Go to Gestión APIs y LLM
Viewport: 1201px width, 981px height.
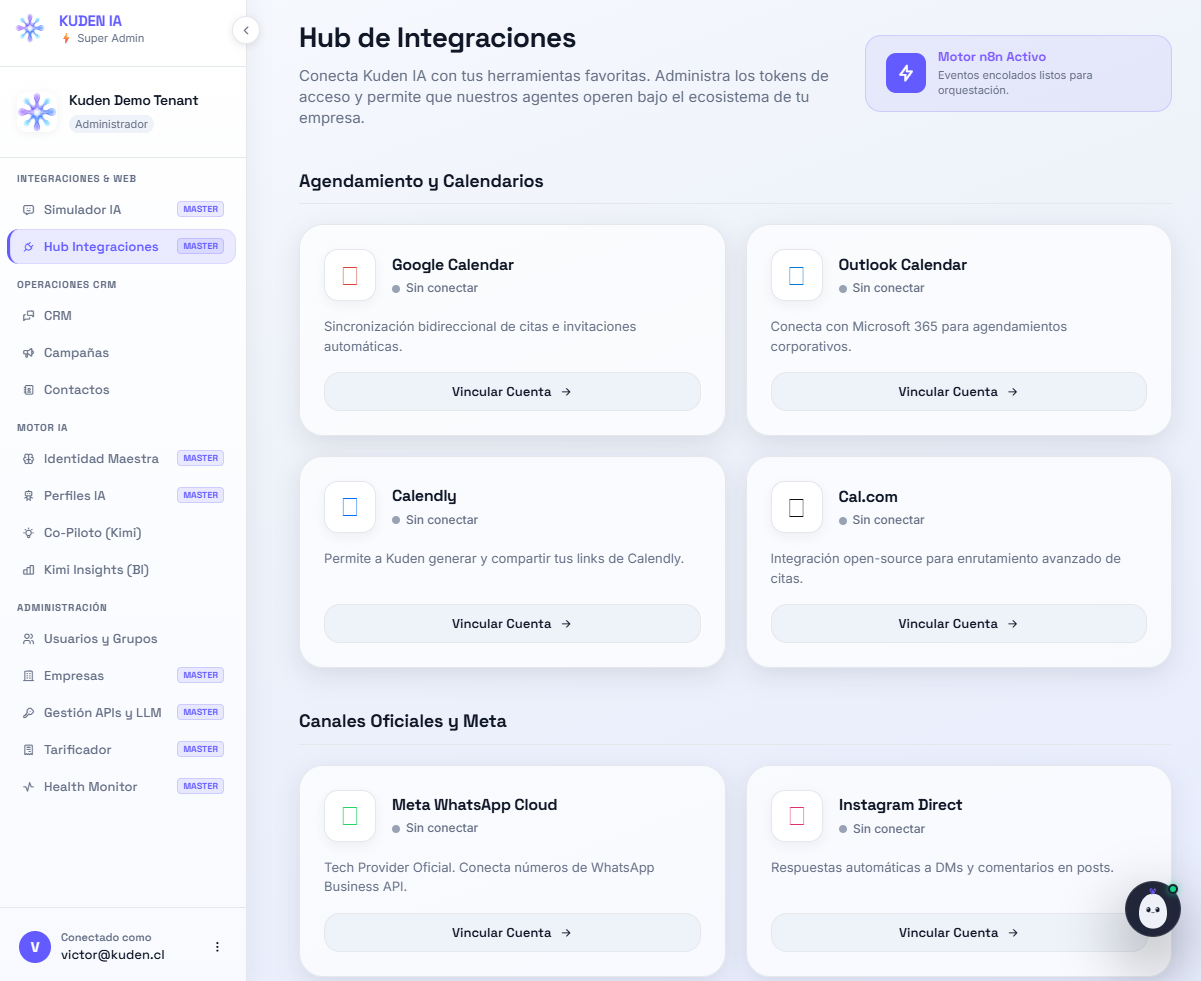click(x=121, y=713)
